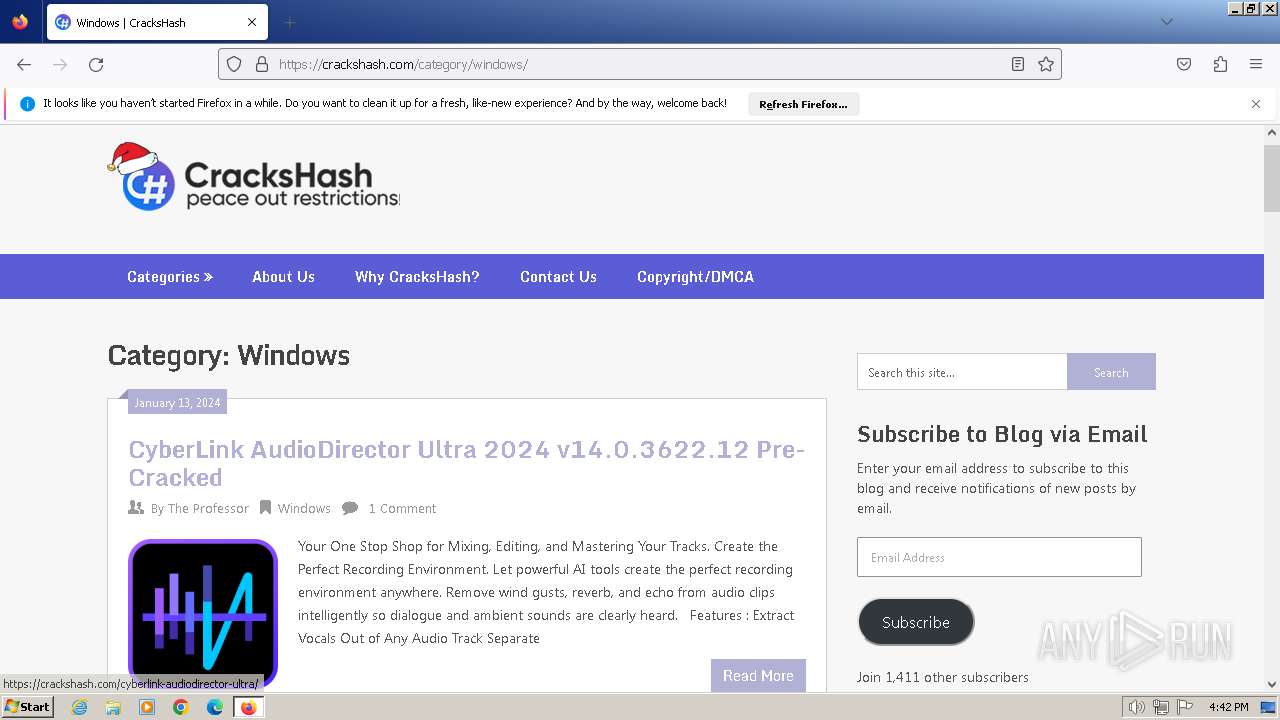Viewport: 1280px width, 720px height.
Task: Click the page vertical scrollbar thumb
Action: [x=1272, y=178]
